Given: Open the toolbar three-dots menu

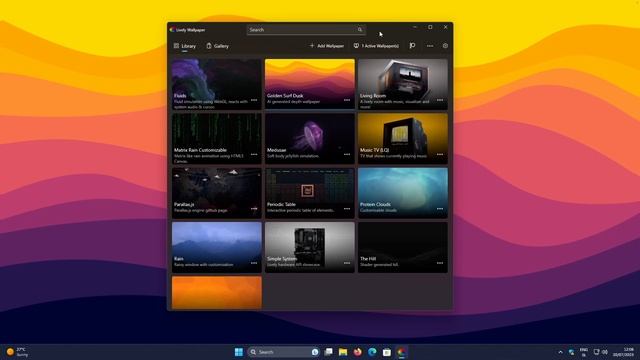Looking at the screenshot, I should pos(430,46).
